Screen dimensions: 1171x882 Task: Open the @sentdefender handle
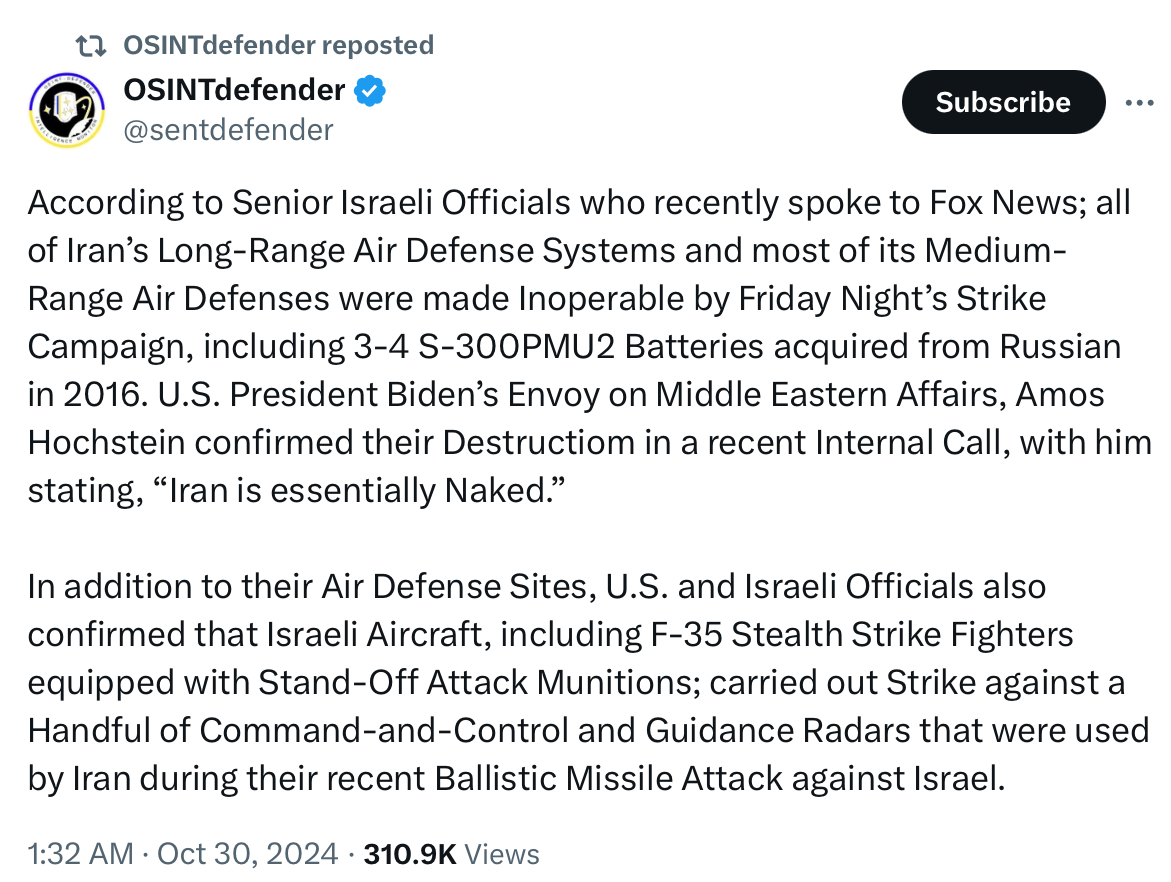tap(227, 129)
